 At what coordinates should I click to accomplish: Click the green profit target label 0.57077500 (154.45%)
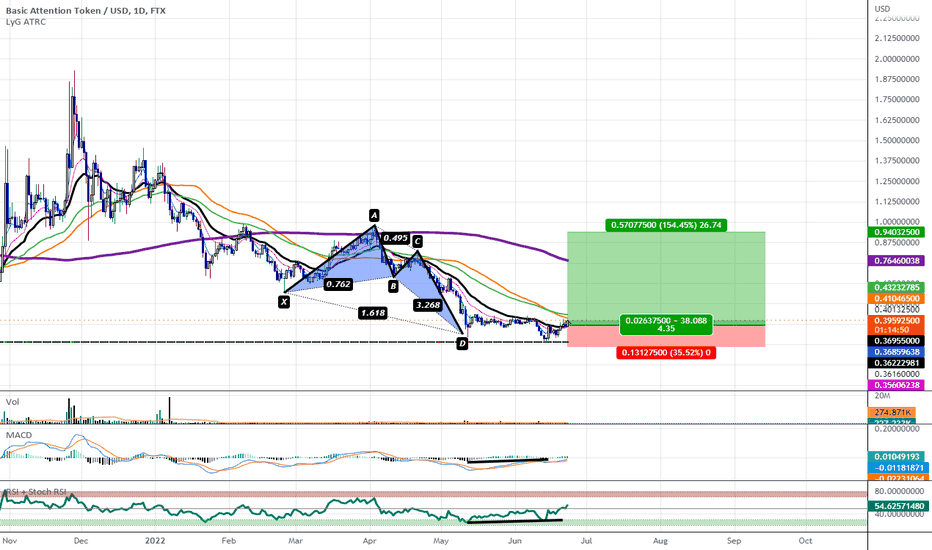pyautogui.click(x=666, y=225)
